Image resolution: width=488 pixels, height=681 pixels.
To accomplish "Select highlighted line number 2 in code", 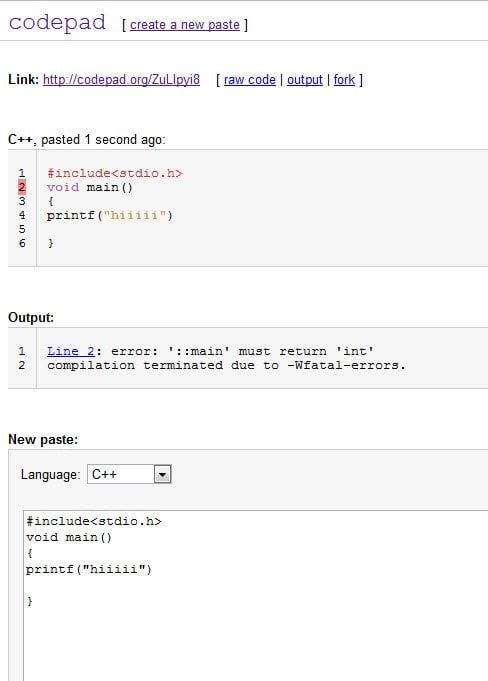I will click(x=22, y=187).
